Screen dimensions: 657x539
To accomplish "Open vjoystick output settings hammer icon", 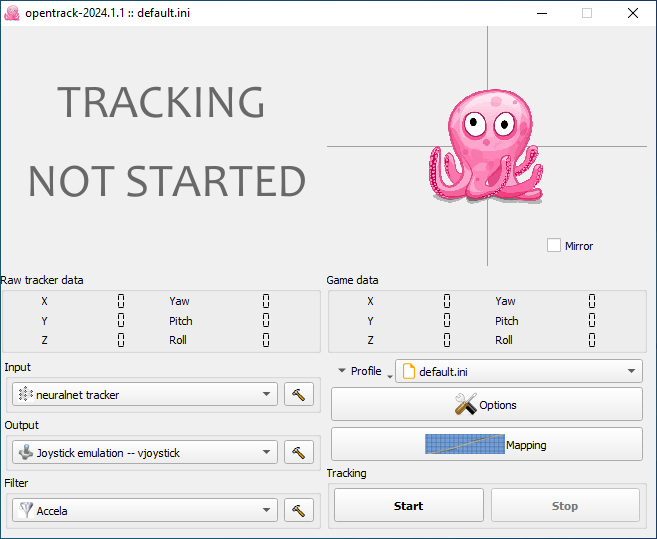I will click(x=299, y=452).
